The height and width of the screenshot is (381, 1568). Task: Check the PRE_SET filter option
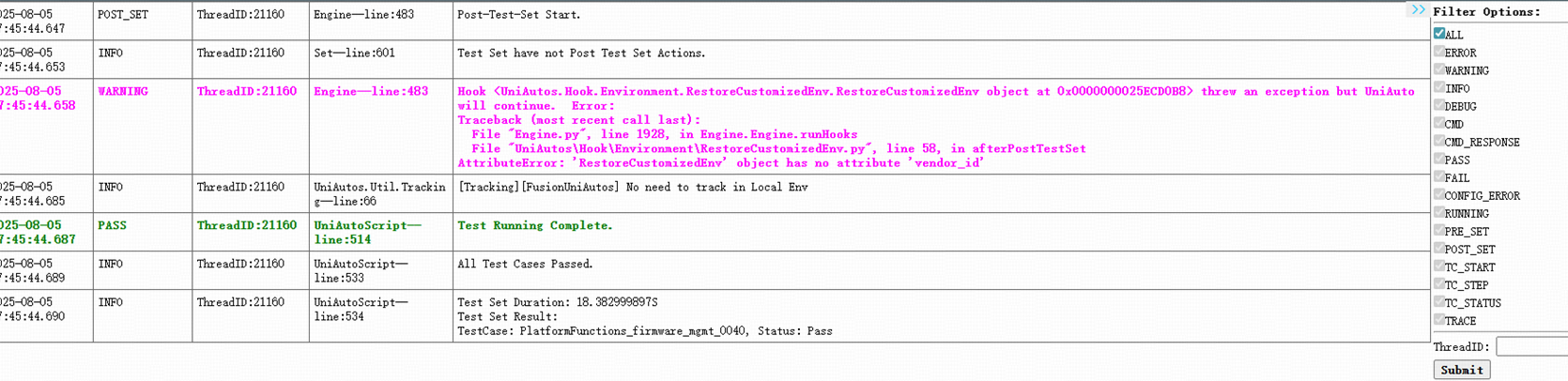[x=1439, y=230]
